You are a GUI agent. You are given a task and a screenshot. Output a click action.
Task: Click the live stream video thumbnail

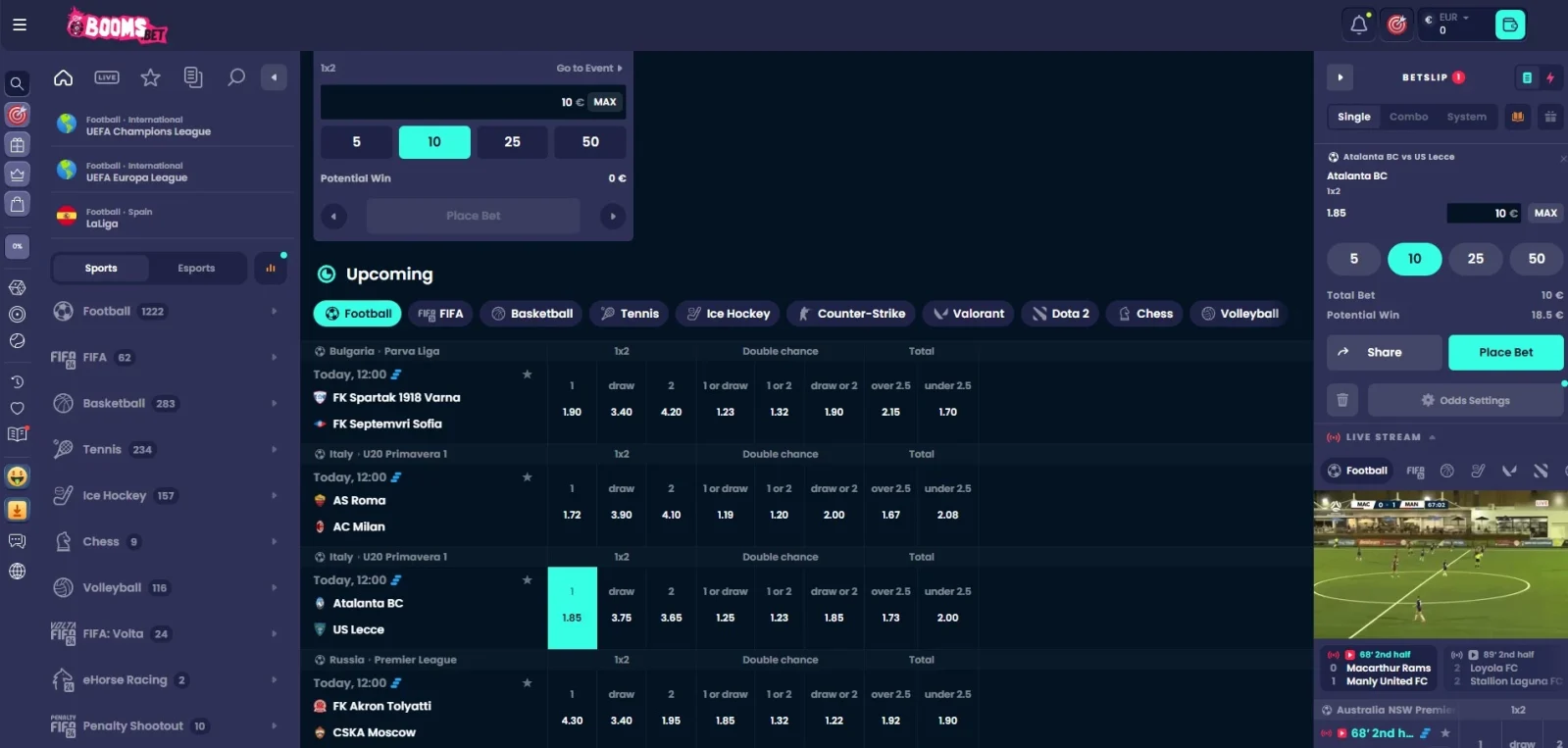click(1440, 565)
